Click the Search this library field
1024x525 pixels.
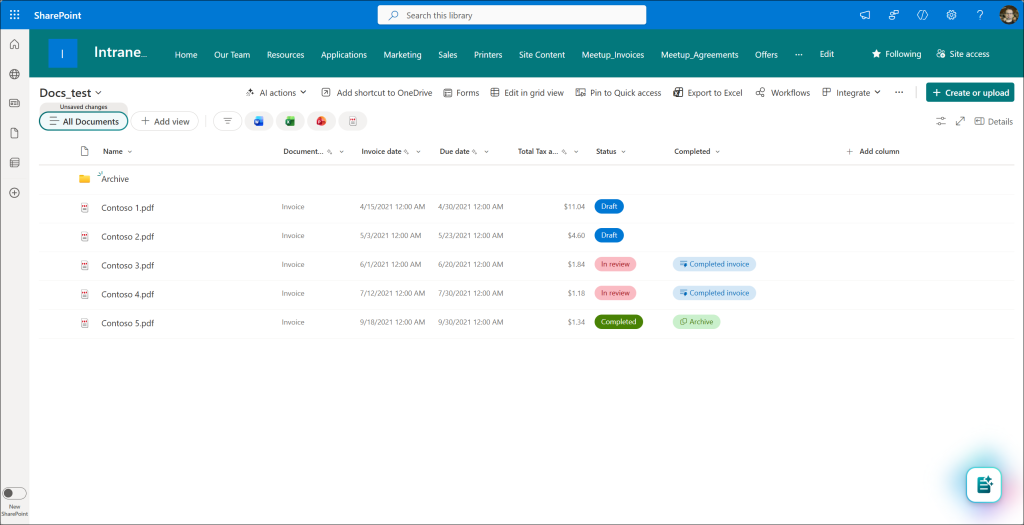511,15
